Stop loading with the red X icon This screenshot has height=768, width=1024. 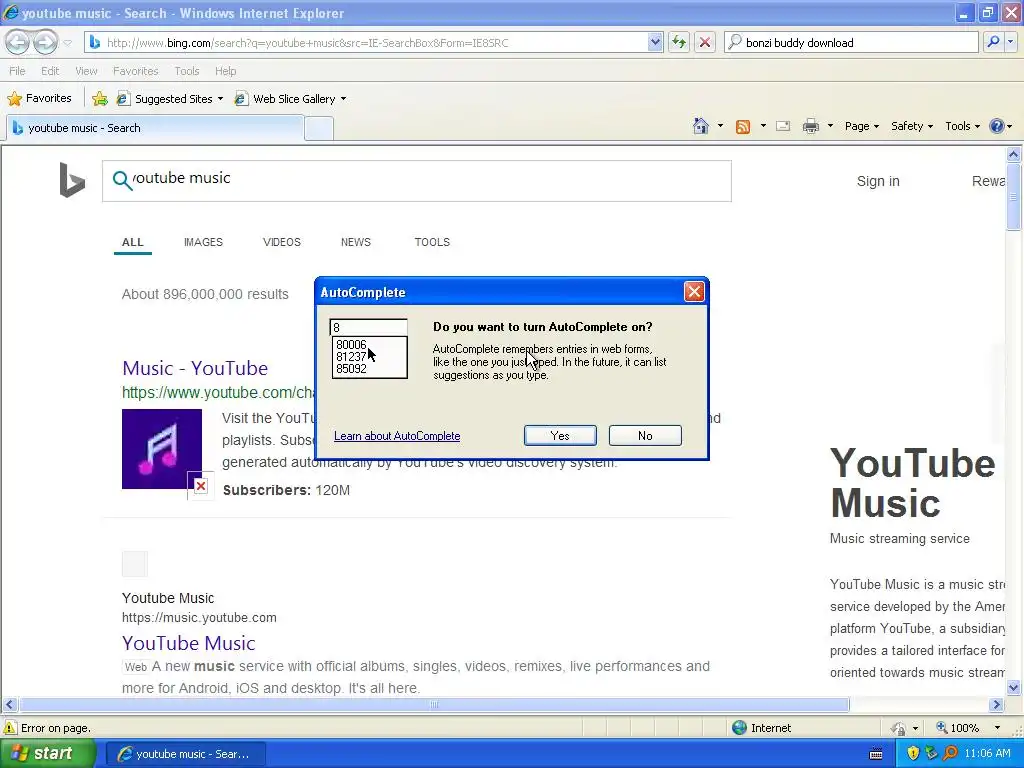(x=705, y=42)
